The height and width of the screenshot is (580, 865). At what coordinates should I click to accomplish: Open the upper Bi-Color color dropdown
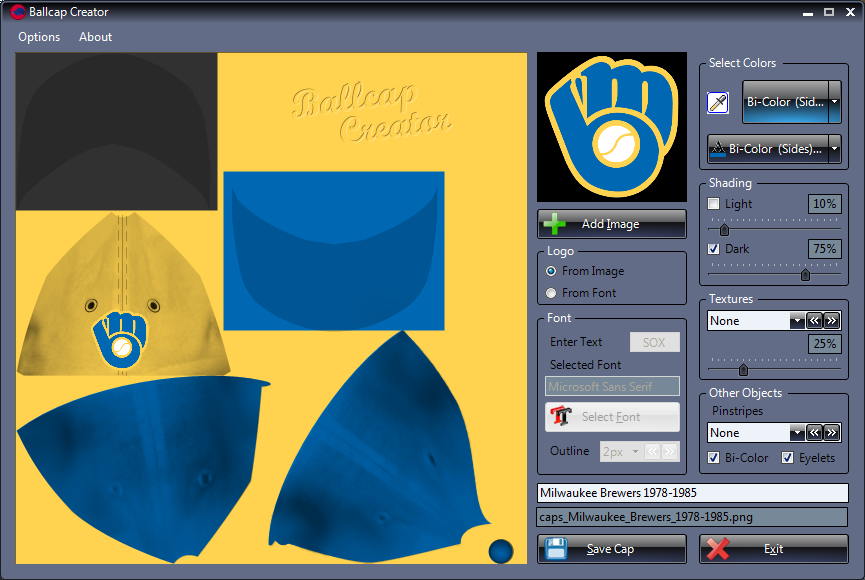tap(834, 102)
